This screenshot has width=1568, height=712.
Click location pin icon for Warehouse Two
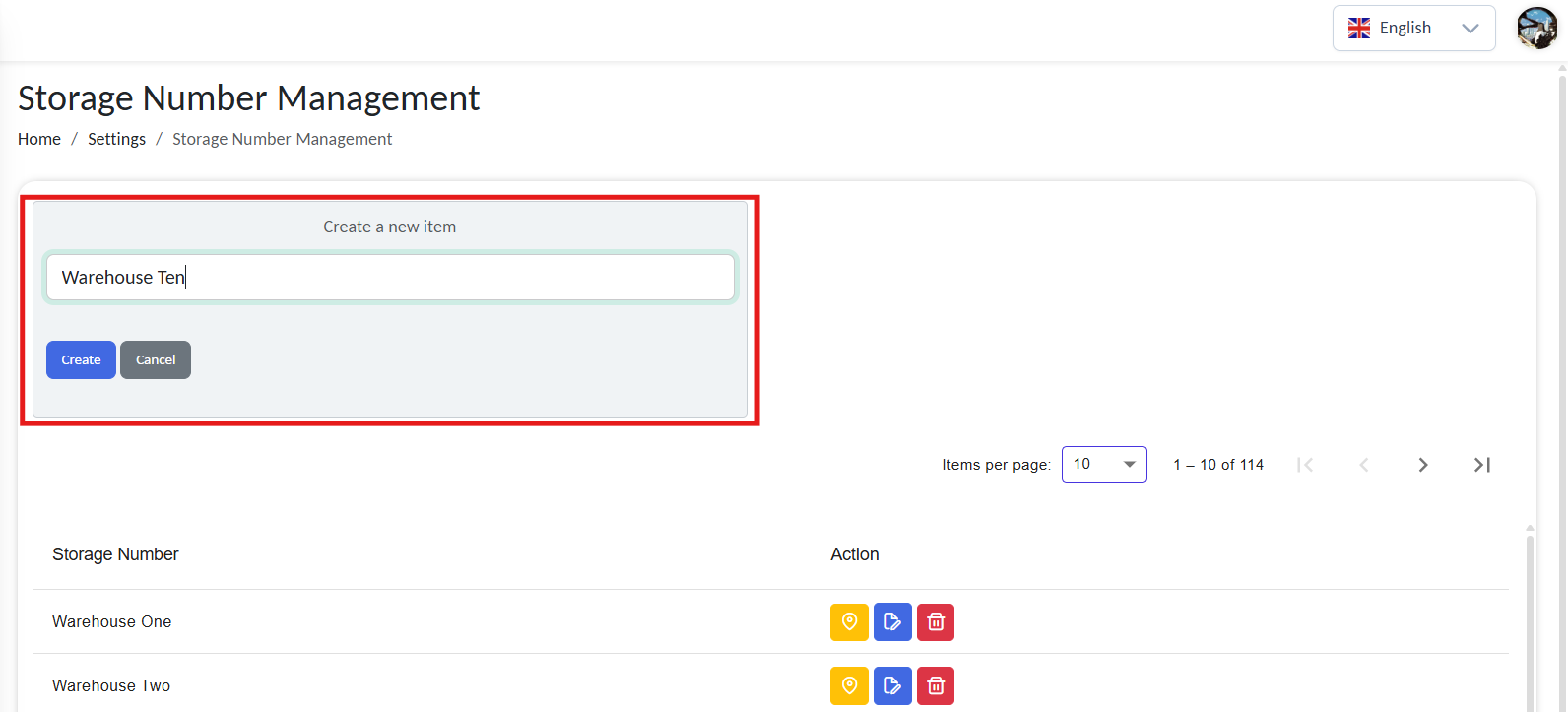849,686
